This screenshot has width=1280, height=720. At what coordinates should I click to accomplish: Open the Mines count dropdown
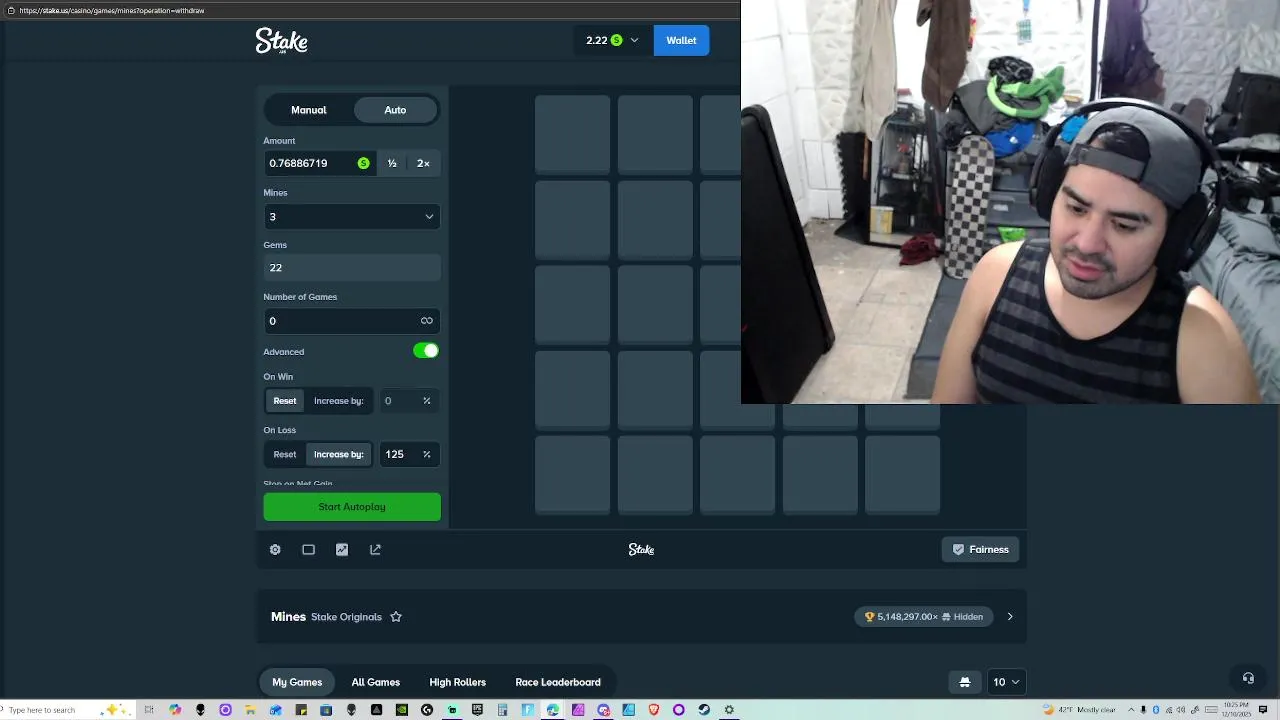click(x=352, y=217)
